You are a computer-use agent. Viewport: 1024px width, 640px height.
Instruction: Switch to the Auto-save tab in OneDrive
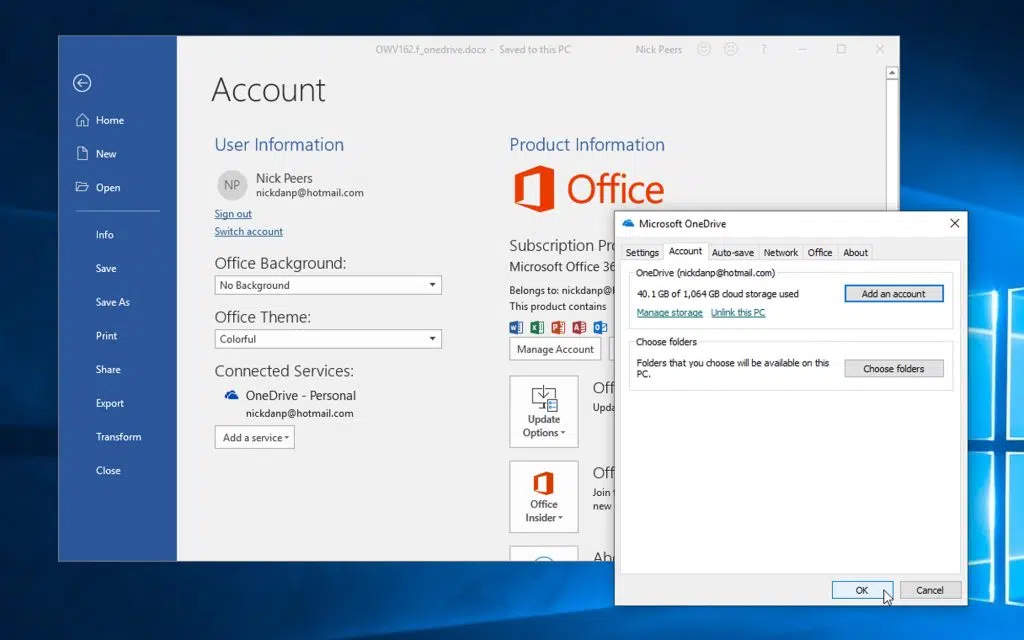click(733, 253)
